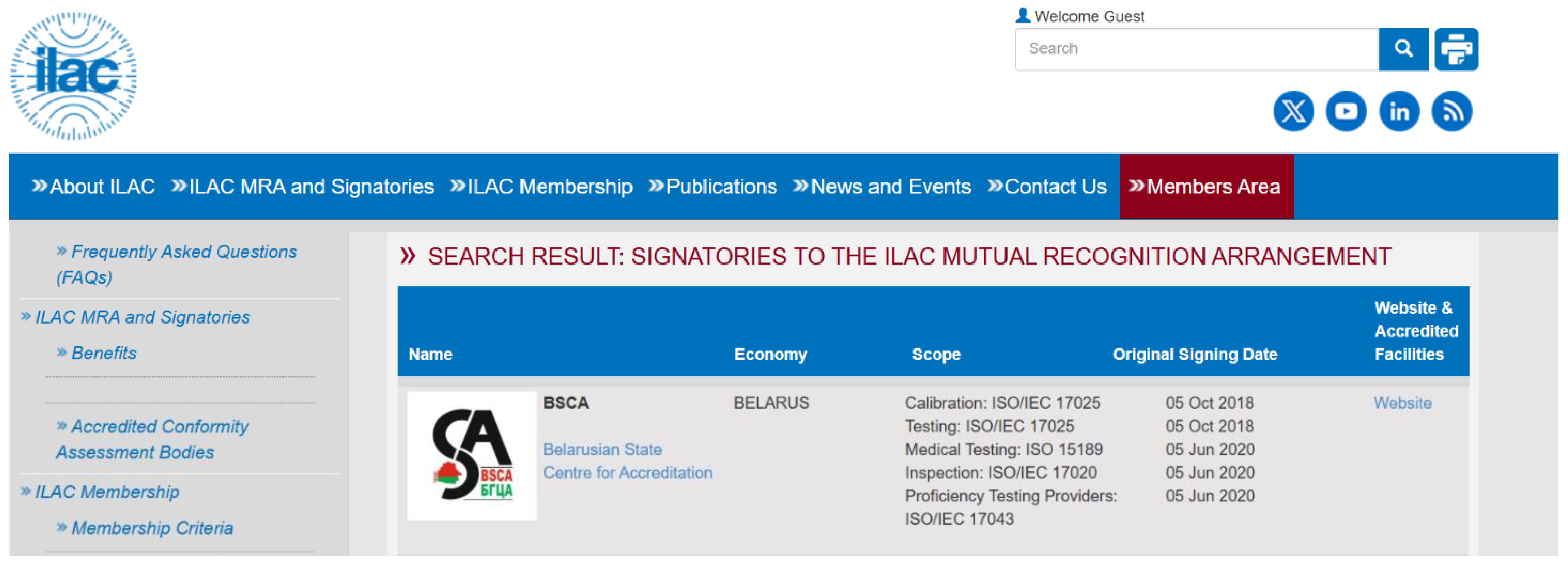The height and width of the screenshot is (565, 1568).
Task: Open the Contact Us menu
Action: click(x=1047, y=187)
